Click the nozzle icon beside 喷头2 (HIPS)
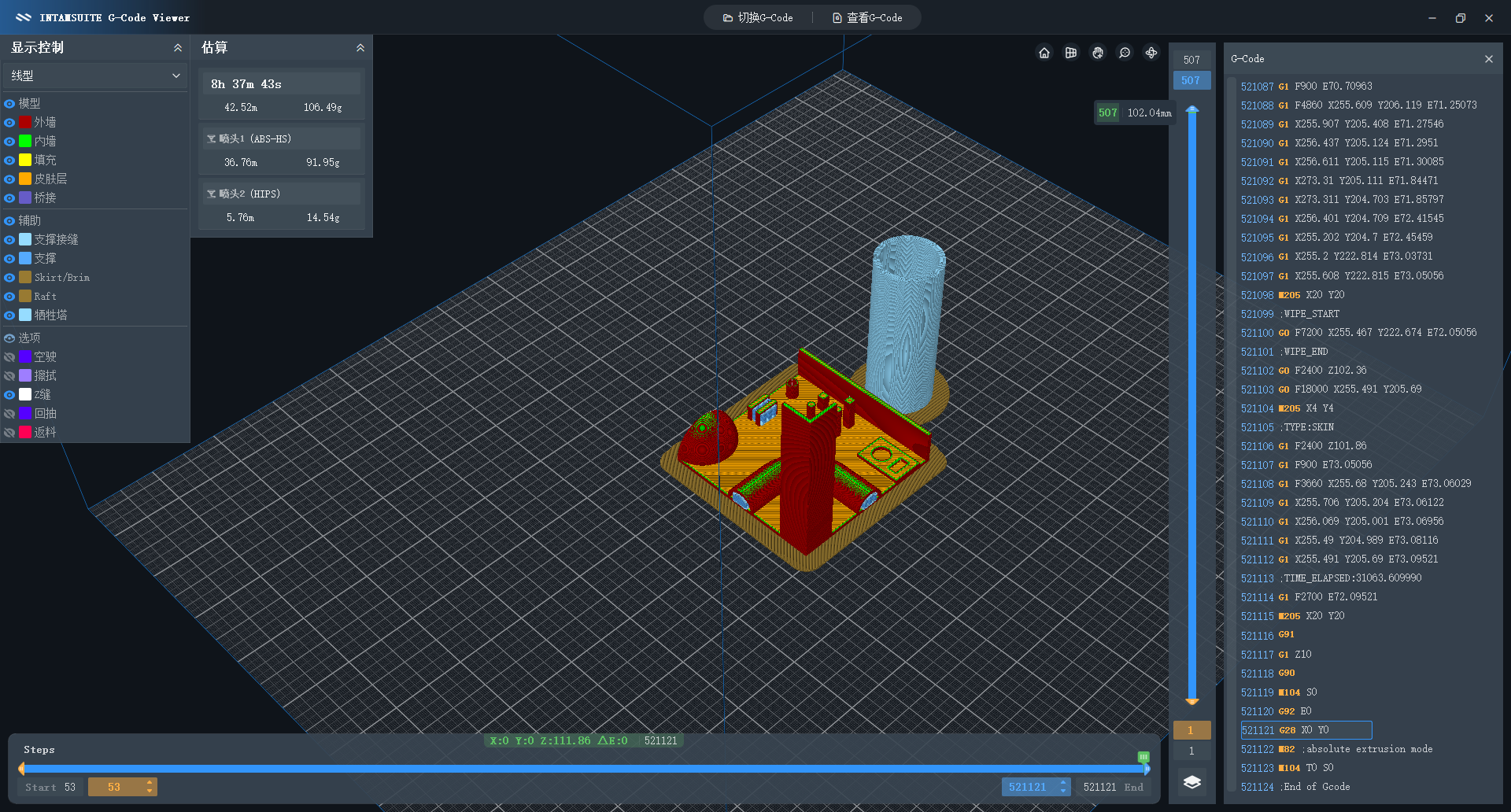This screenshot has width=1511, height=812. 211,194
